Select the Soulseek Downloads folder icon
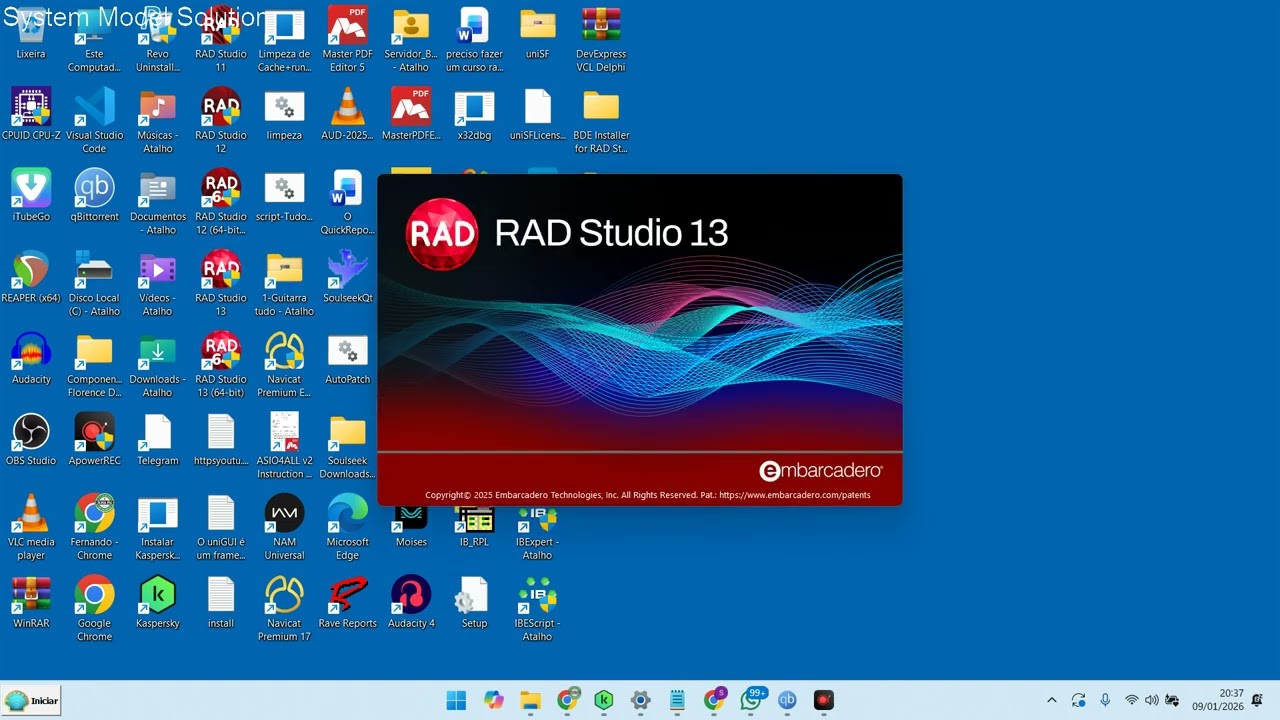This screenshot has height=720, width=1280. (347, 446)
